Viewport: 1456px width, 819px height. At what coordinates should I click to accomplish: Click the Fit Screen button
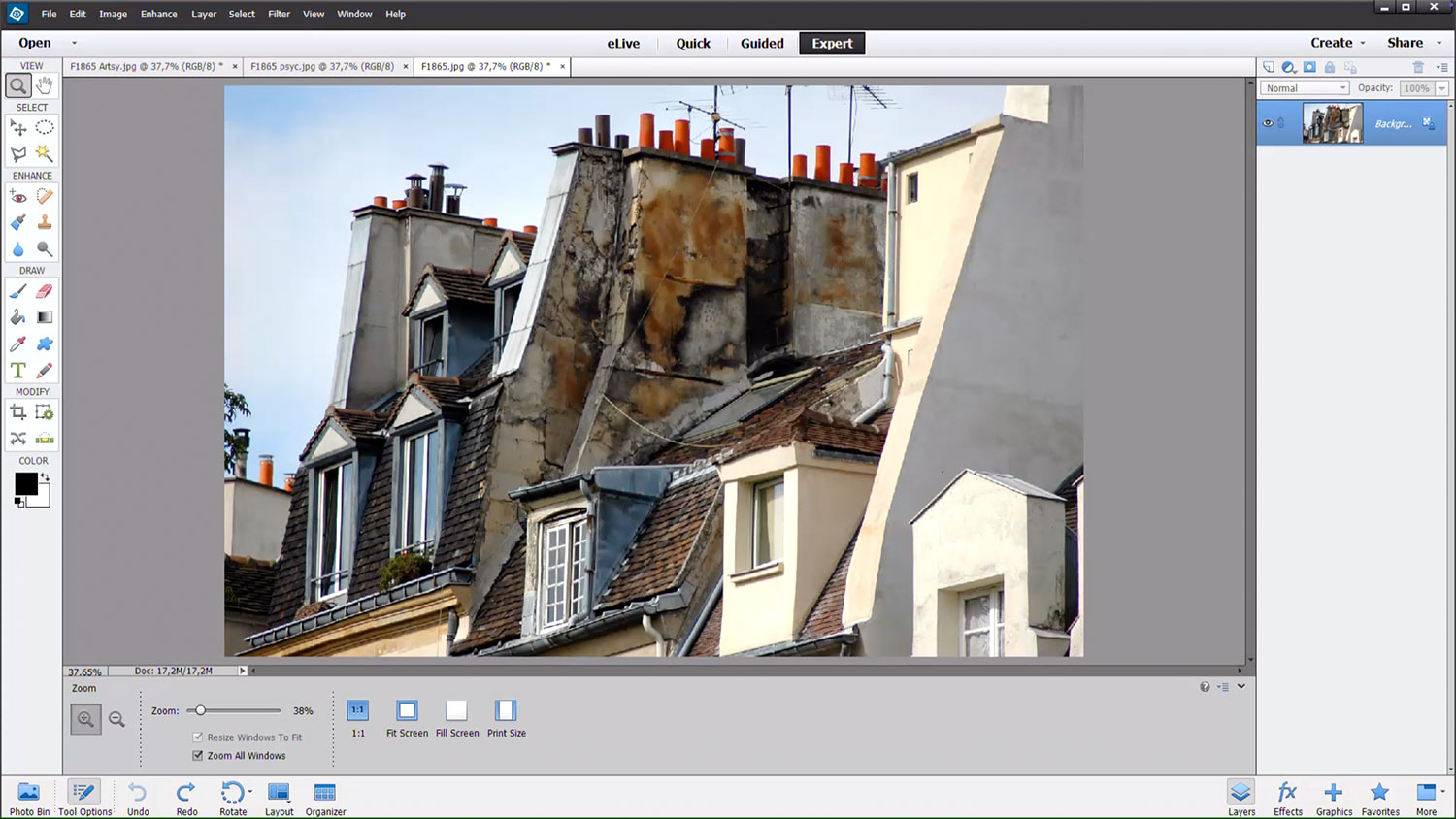tap(407, 711)
